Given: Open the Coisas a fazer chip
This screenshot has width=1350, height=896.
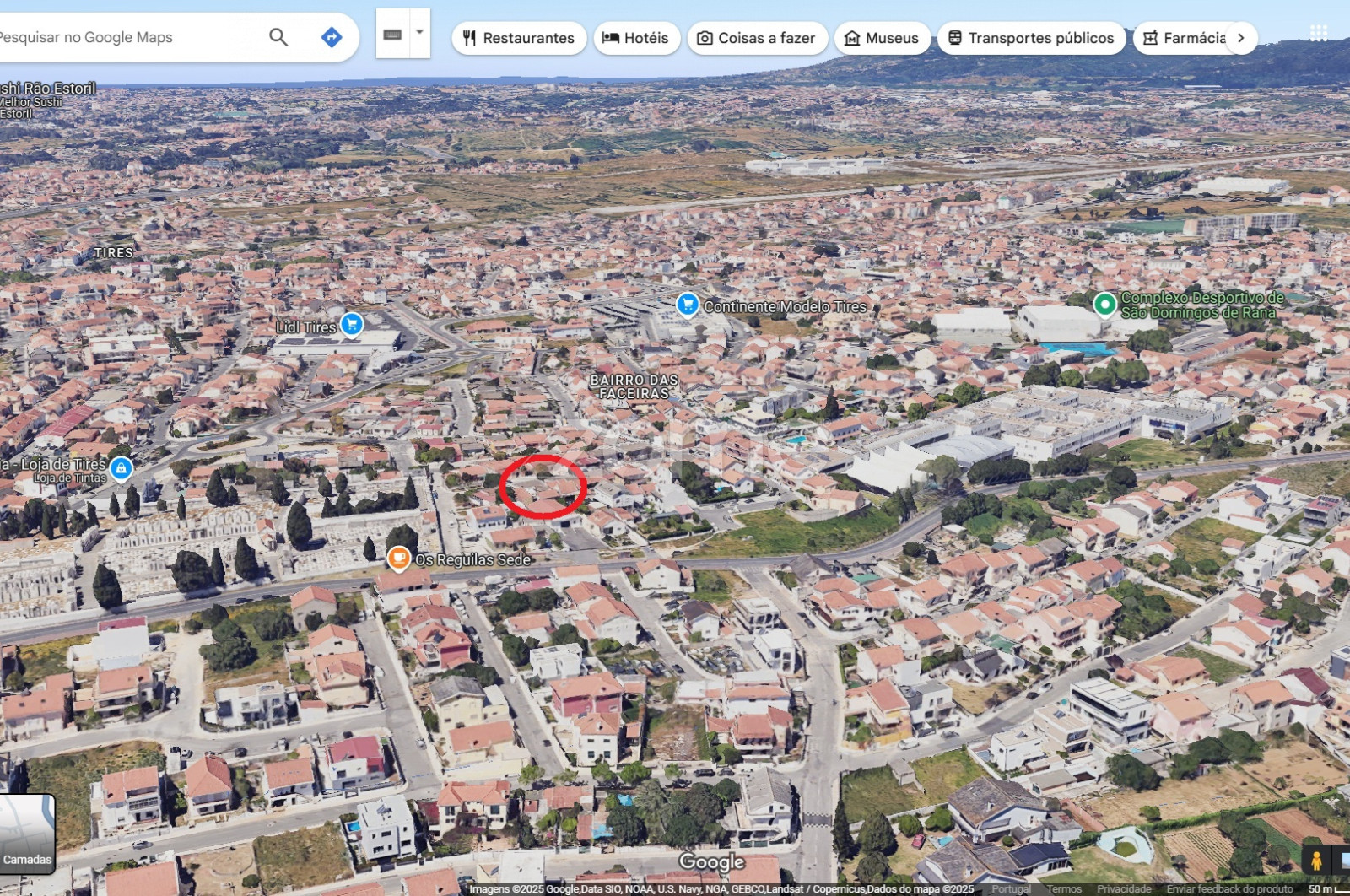Looking at the screenshot, I should [x=757, y=38].
